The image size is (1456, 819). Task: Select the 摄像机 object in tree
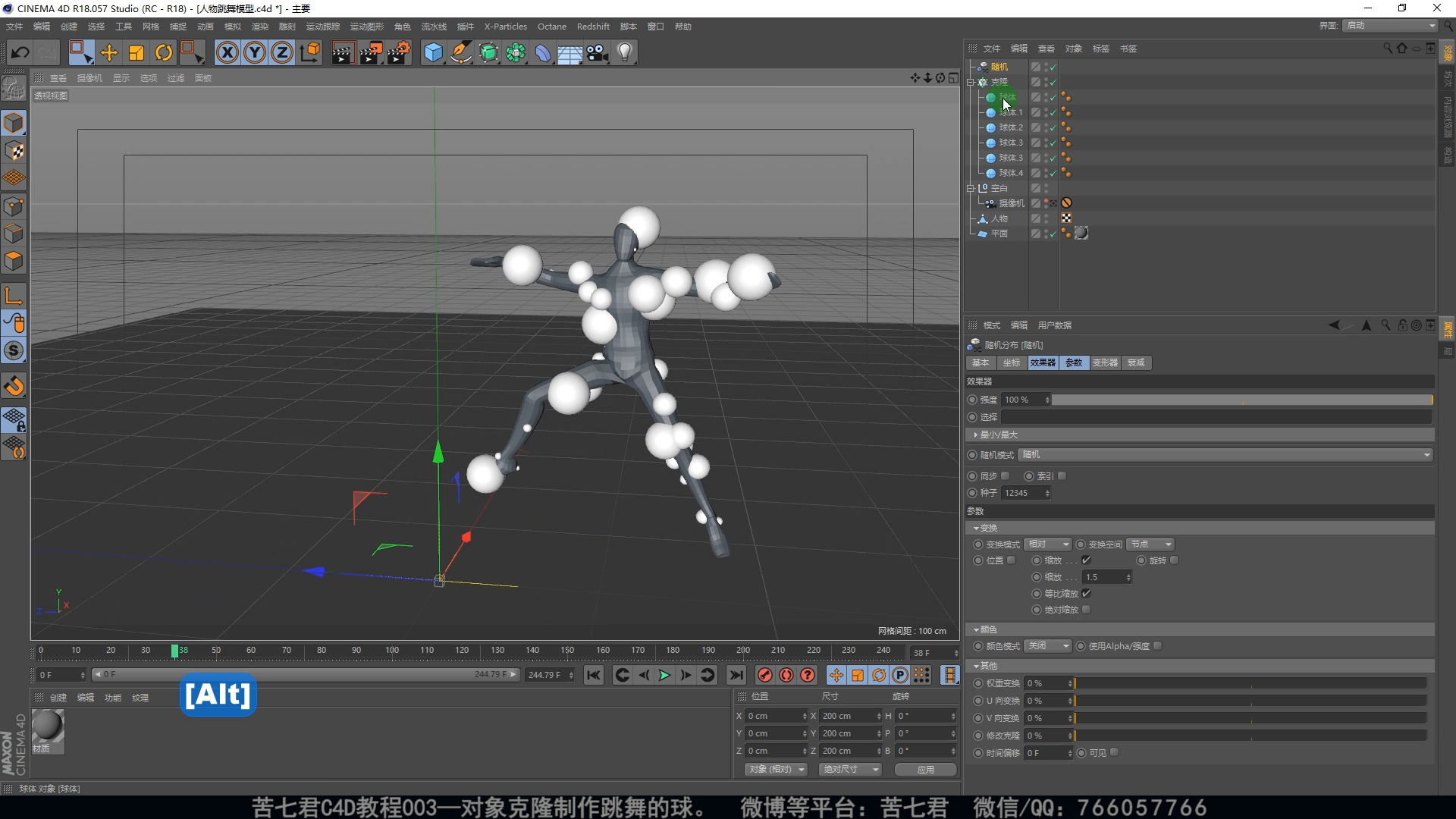[x=1011, y=203]
